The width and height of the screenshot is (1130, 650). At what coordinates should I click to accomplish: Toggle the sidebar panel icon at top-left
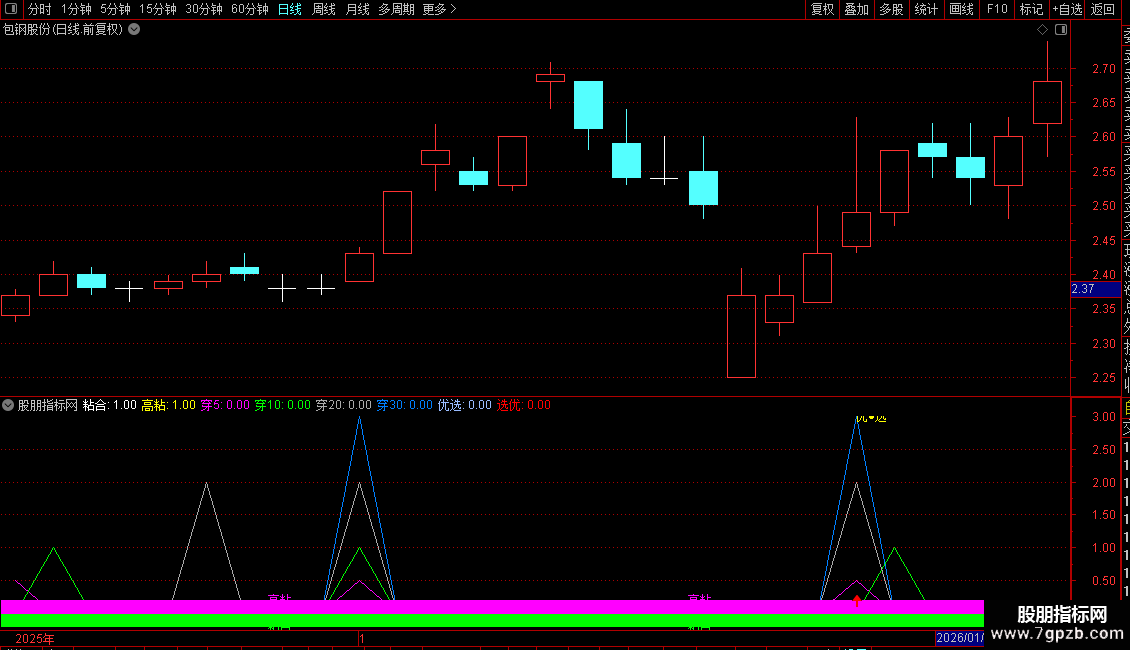click(11, 9)
